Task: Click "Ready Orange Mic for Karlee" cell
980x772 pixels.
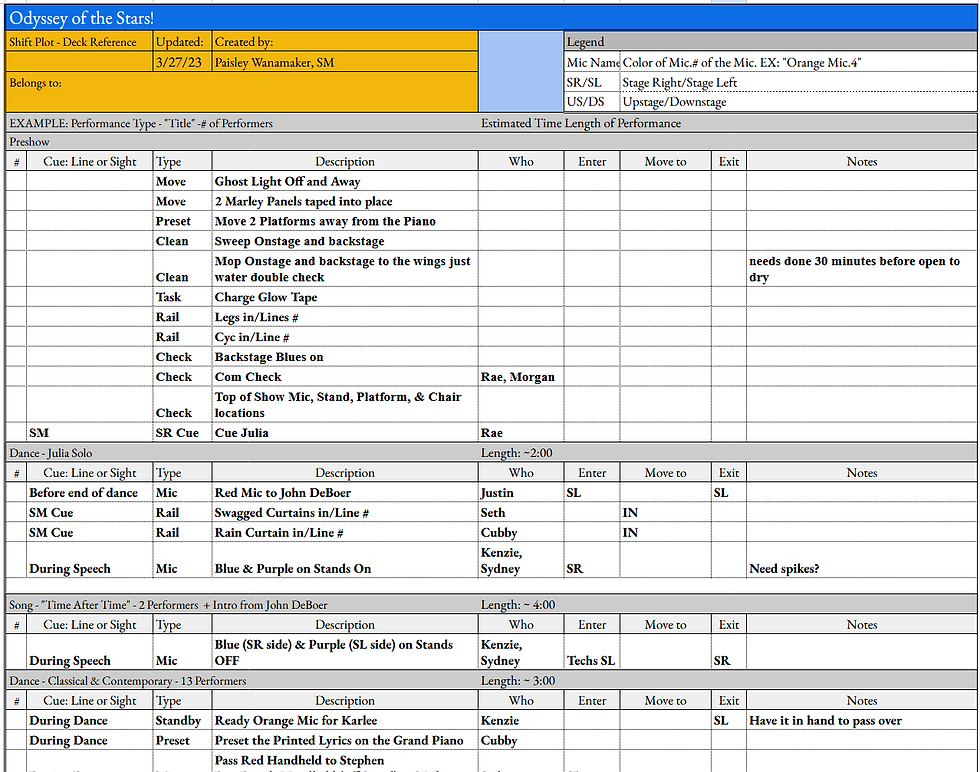Action: [x=345, y=720]
